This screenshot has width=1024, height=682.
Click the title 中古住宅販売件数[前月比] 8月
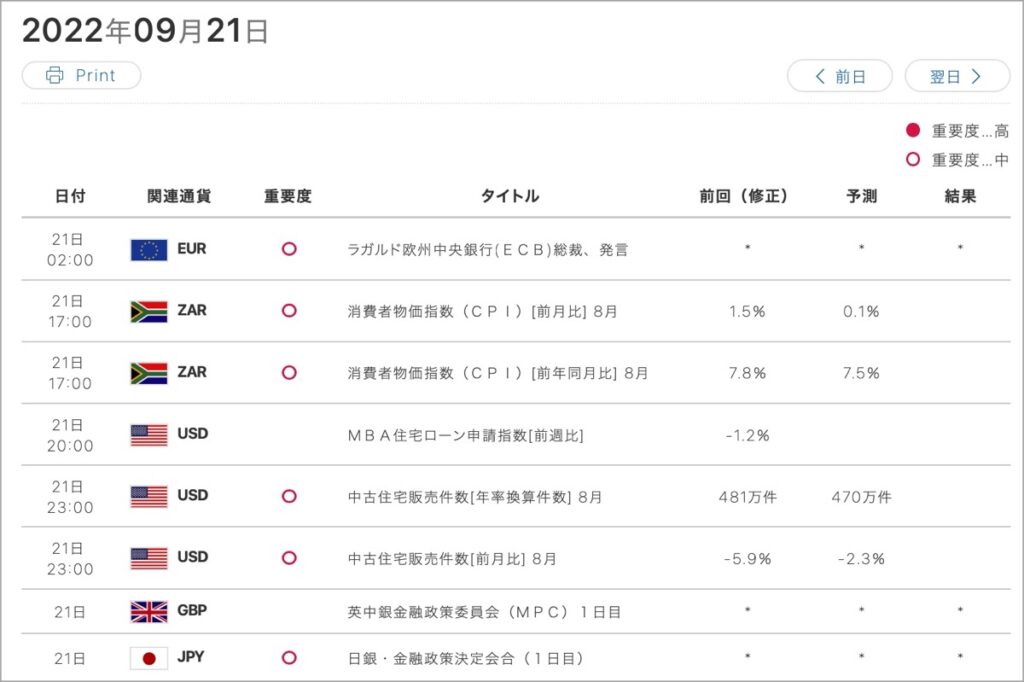click(x=452, y=559)
